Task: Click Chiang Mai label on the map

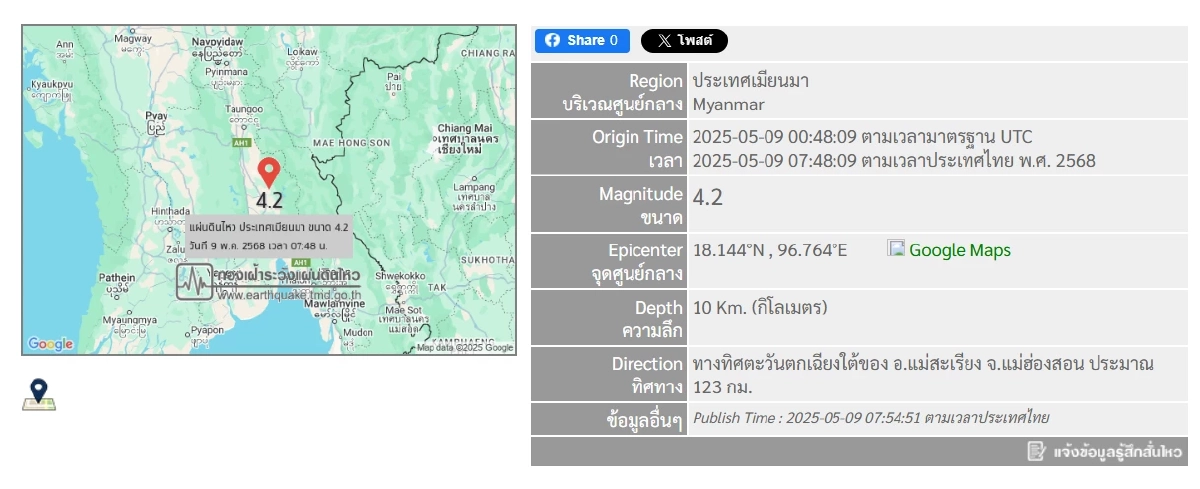Action: 465,129
